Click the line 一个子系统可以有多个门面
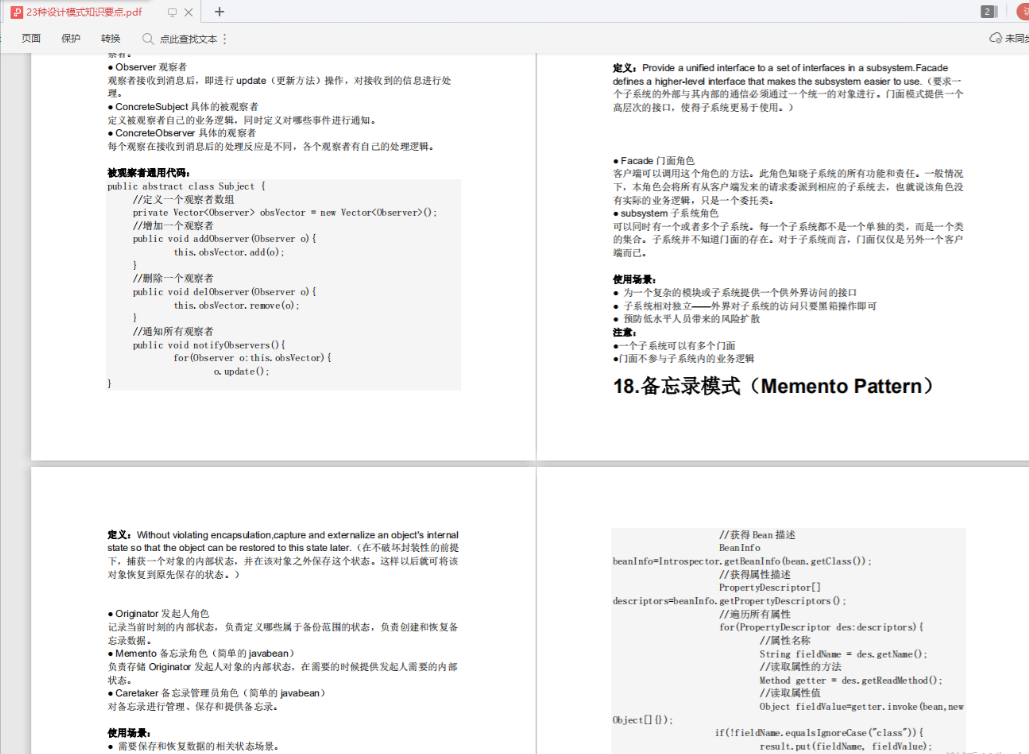Screen dimensions: 1029x754 [x=674, y=346]
